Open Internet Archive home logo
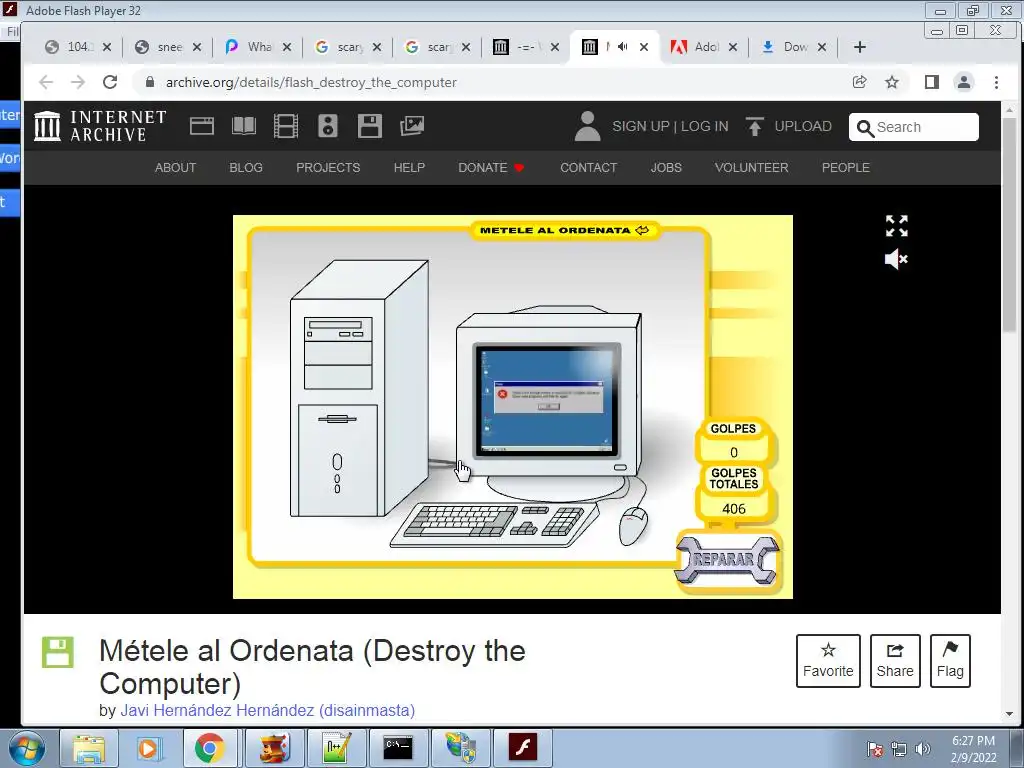1024x768 pixels. (x=101, y=125)
